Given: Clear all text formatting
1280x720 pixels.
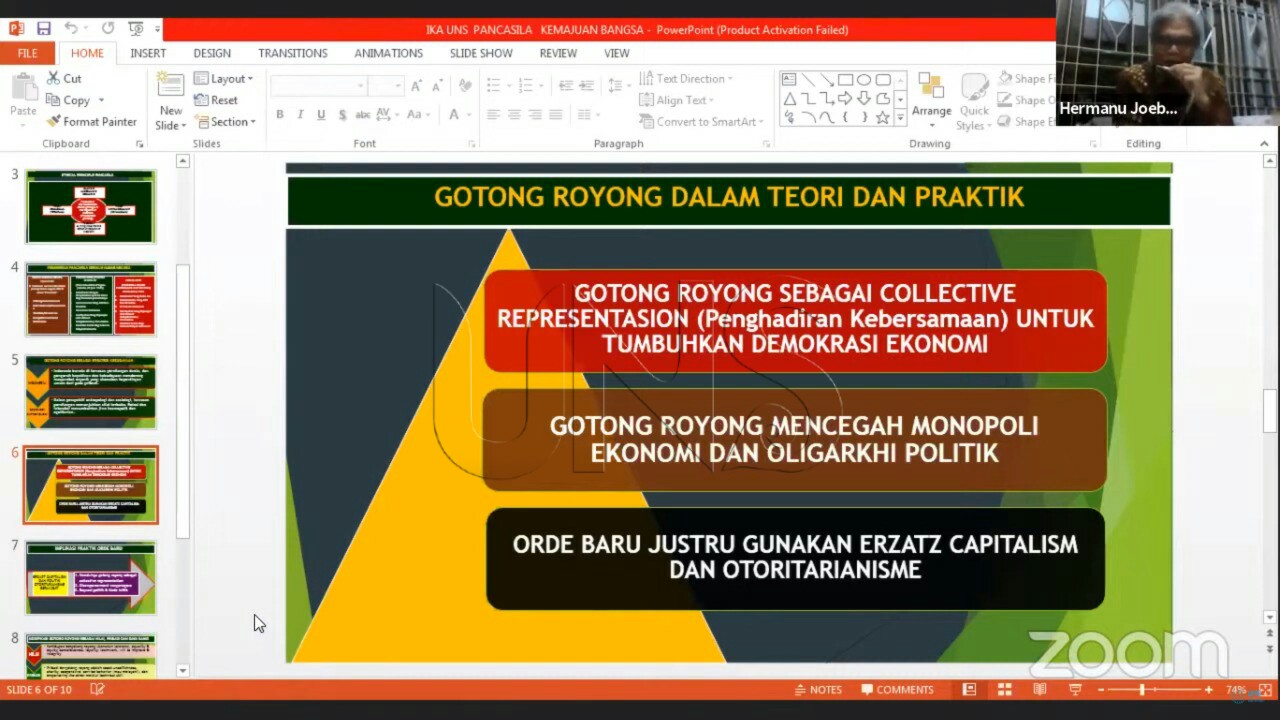Looking at the screenshot, I should click(466, 86).
